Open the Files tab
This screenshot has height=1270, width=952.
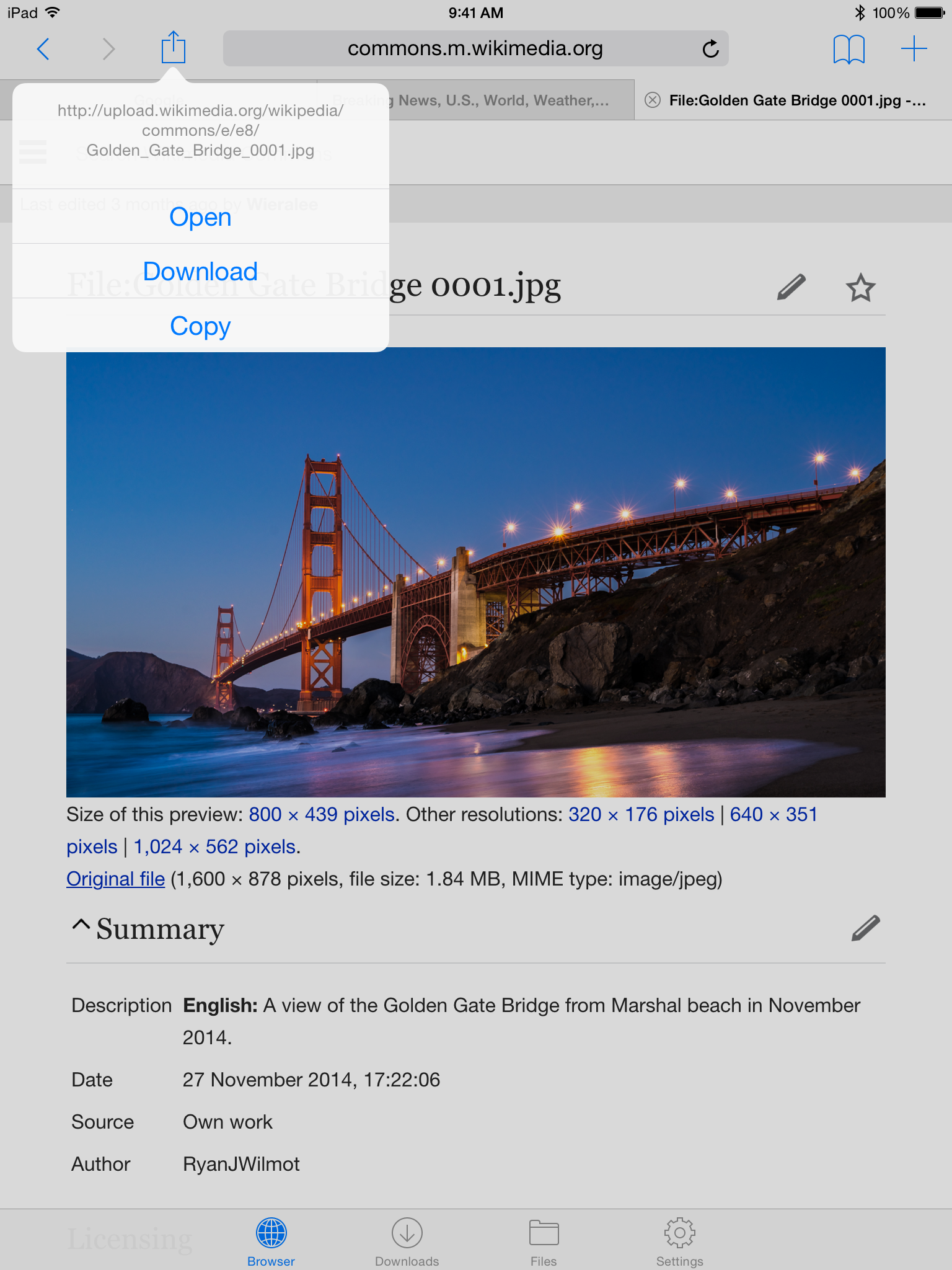[544, 1242]
